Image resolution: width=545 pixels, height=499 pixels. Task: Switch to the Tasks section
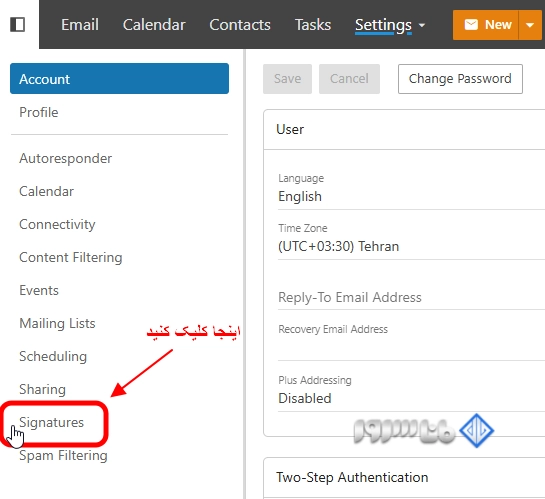click(313, 25)
